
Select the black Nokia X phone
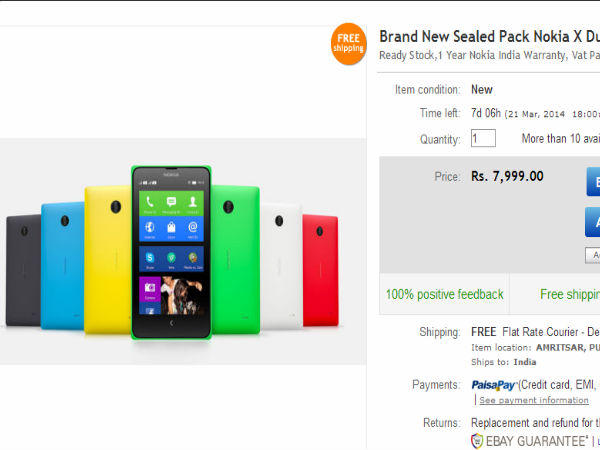pos(23,270)
